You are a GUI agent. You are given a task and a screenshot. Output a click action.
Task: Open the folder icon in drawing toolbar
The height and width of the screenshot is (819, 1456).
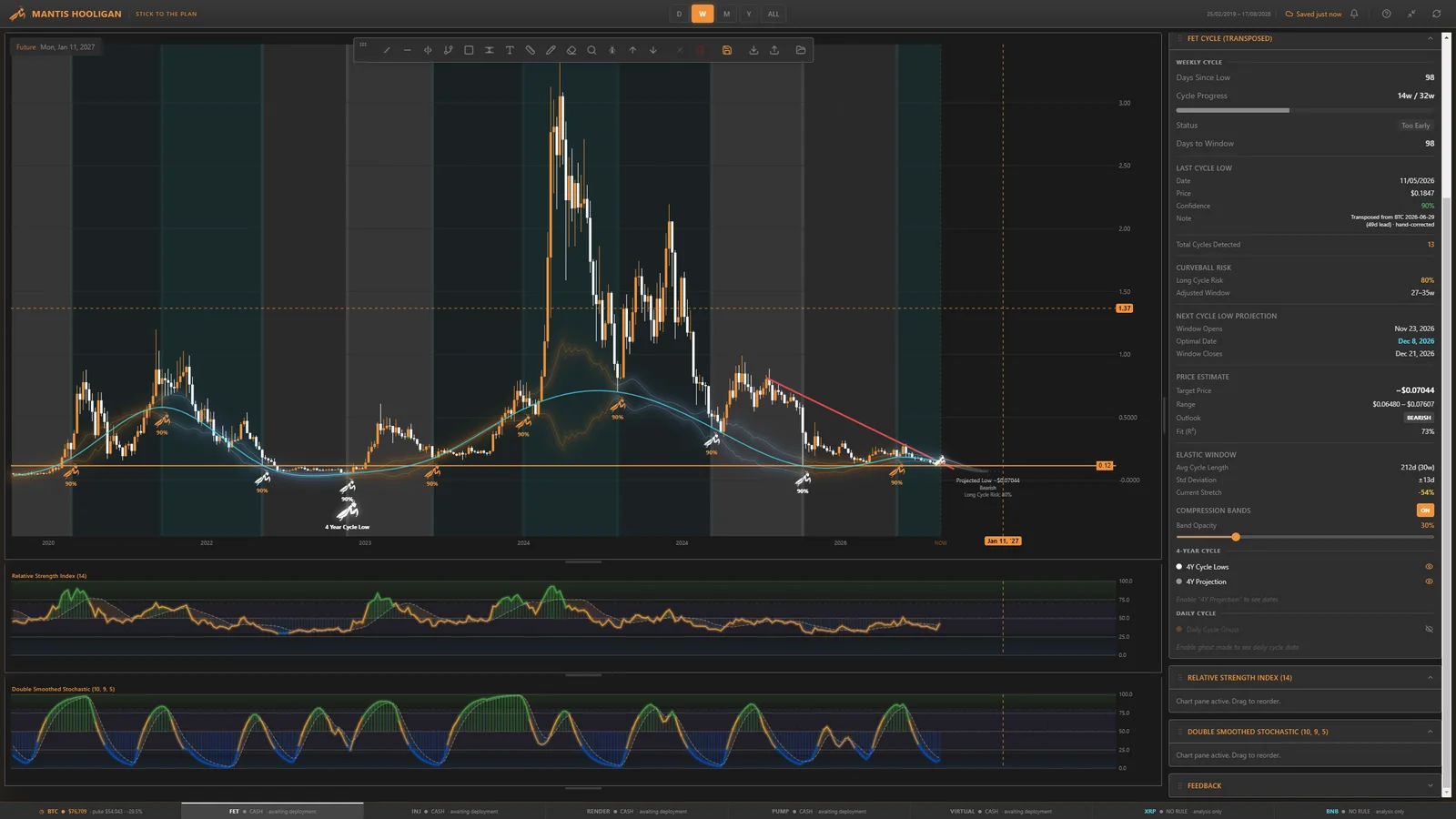coord(801,50)
